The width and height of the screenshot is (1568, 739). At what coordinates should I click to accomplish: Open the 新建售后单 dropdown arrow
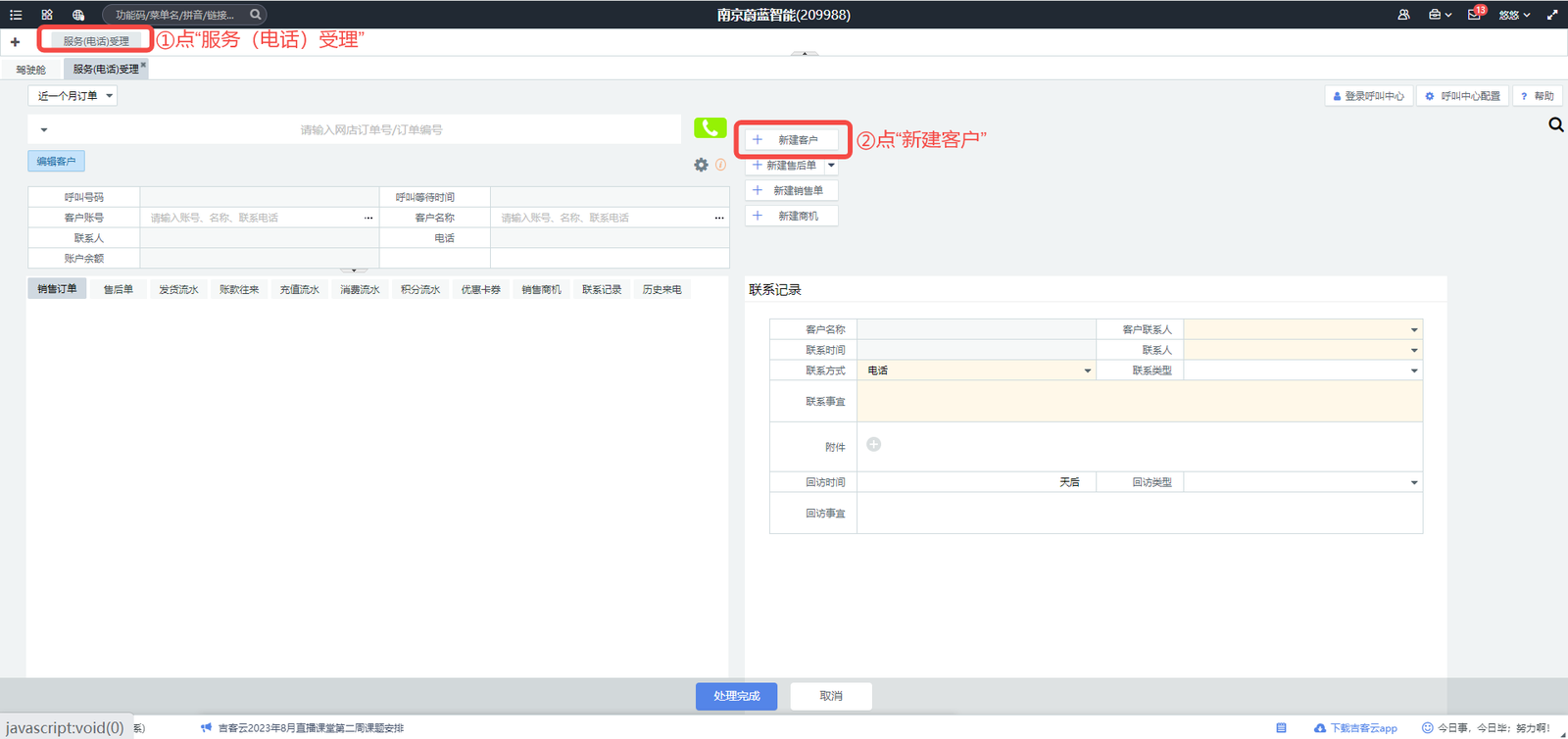click(x=831, y=166)
